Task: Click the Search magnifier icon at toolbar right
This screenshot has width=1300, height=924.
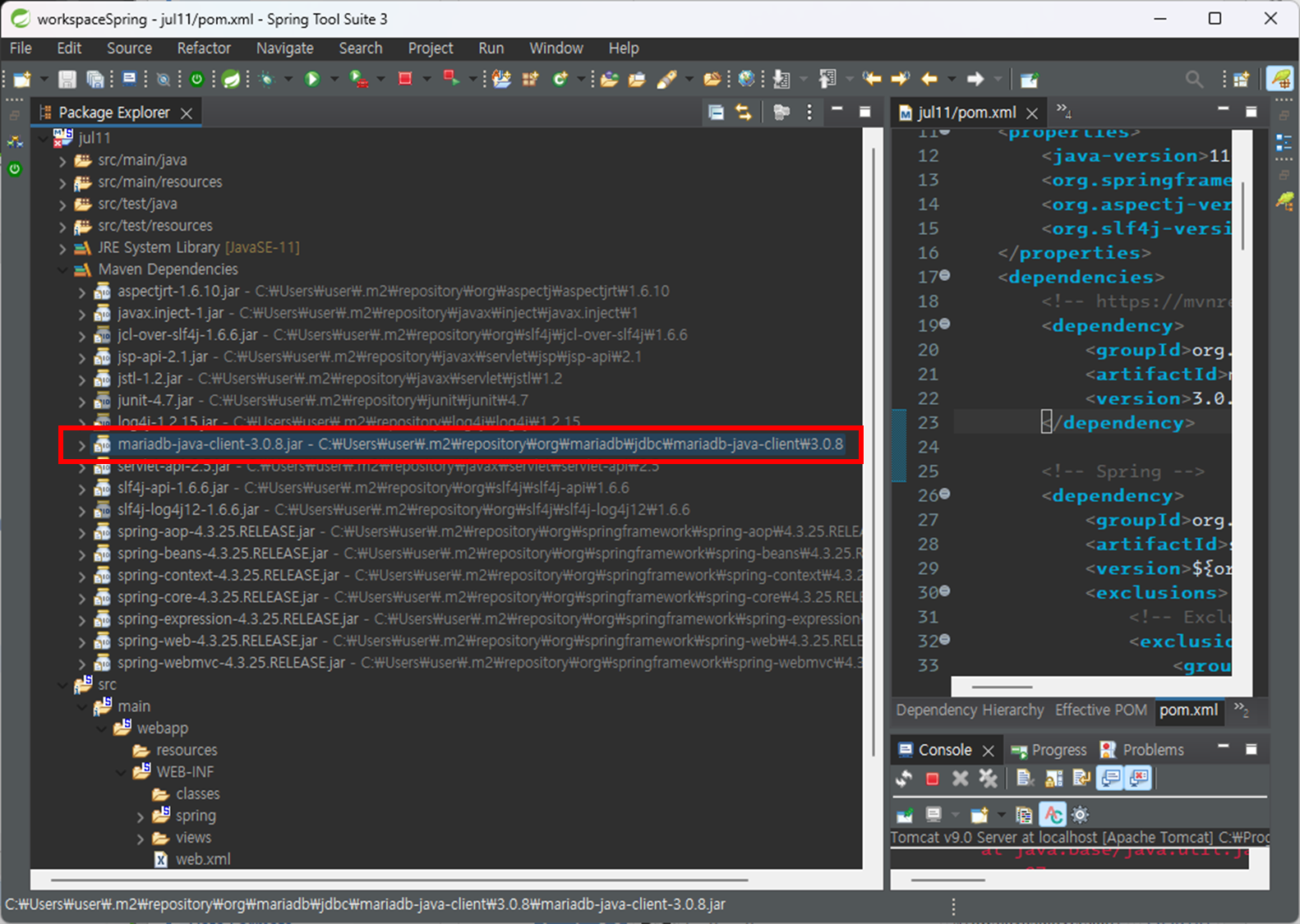Action: pyautogui.click(x=1194, y=79)
